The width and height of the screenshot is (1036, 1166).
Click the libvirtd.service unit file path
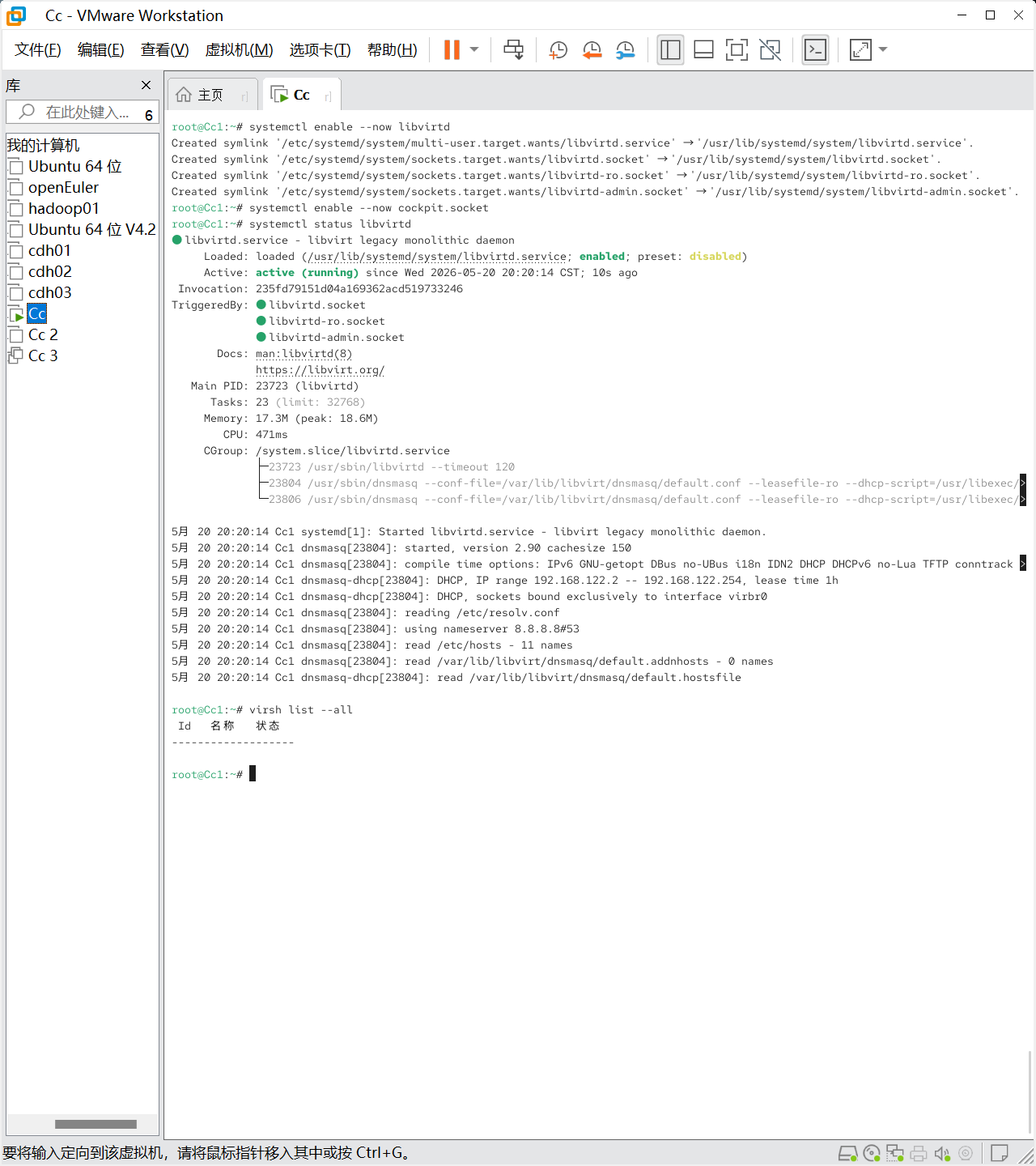coord(437,257)
